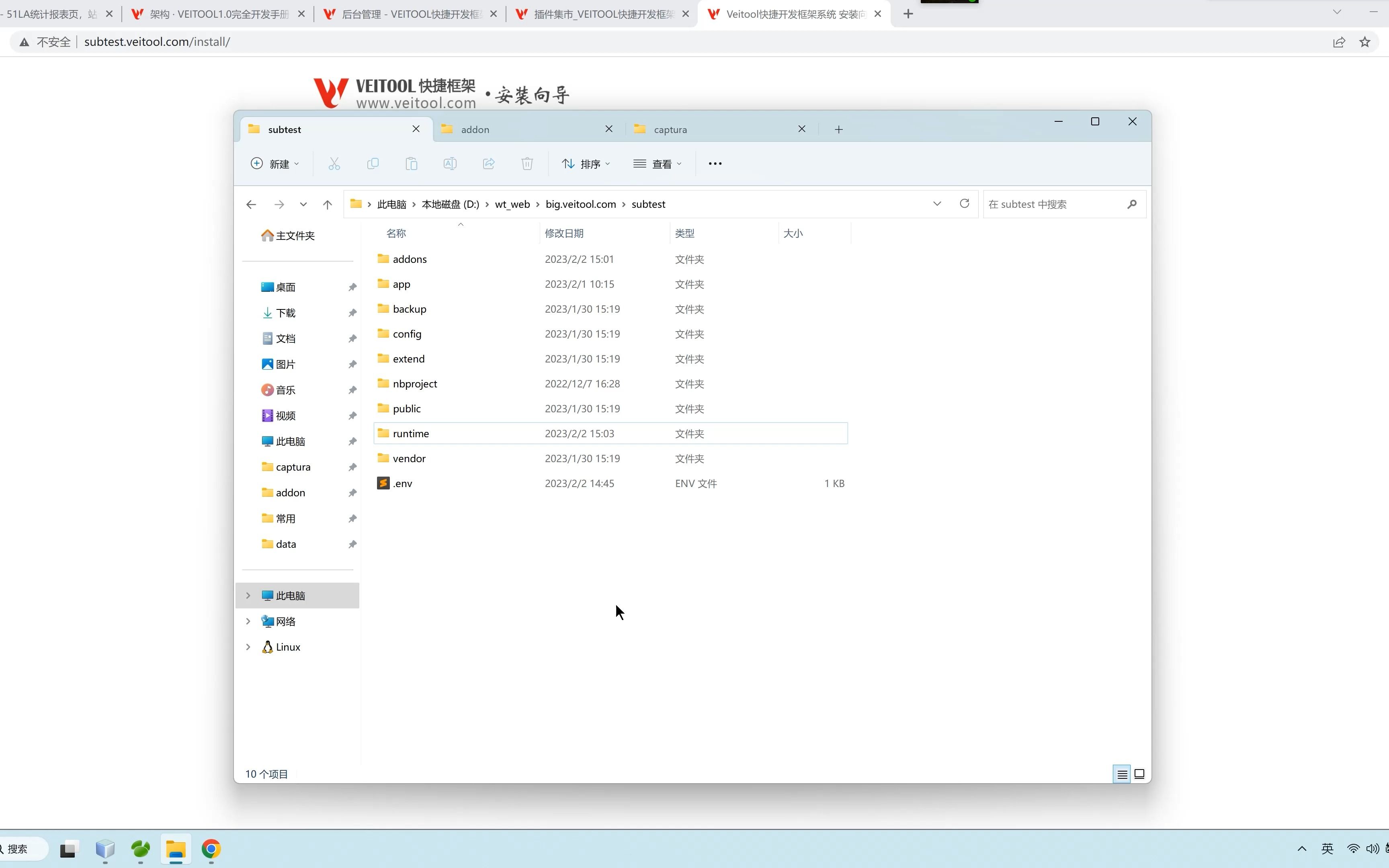Open the 排序 (Sort) dropdown
Viewport: 1389px width, 868px height.
coord(586,164)
